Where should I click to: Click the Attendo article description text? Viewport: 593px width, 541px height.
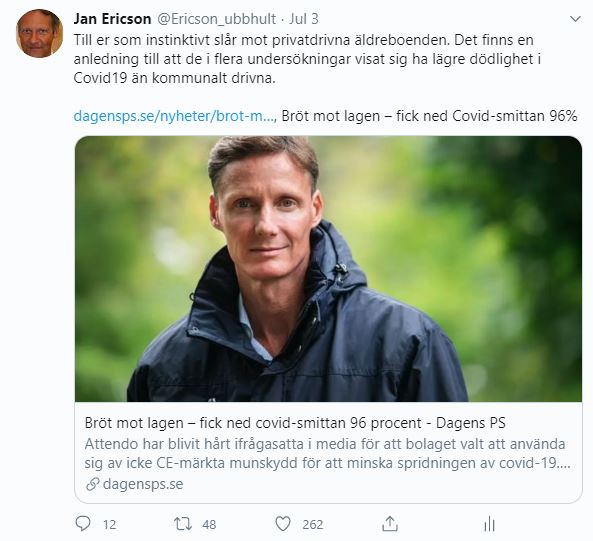click(x=328, y=453)
